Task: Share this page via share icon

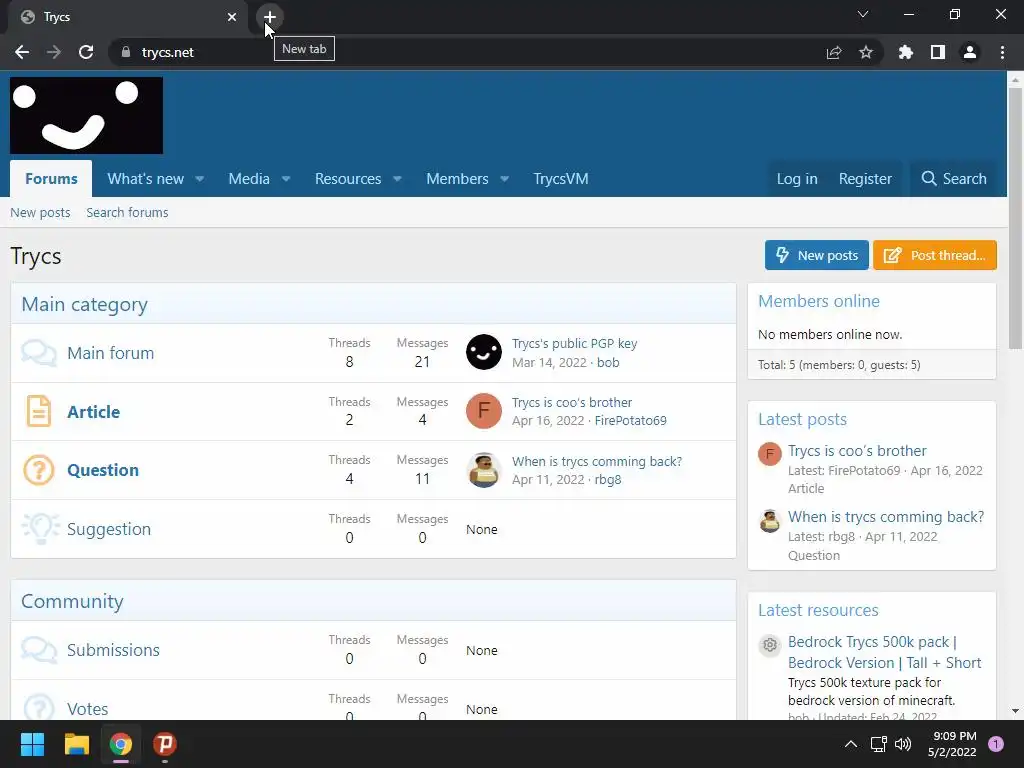Action: 834,52
